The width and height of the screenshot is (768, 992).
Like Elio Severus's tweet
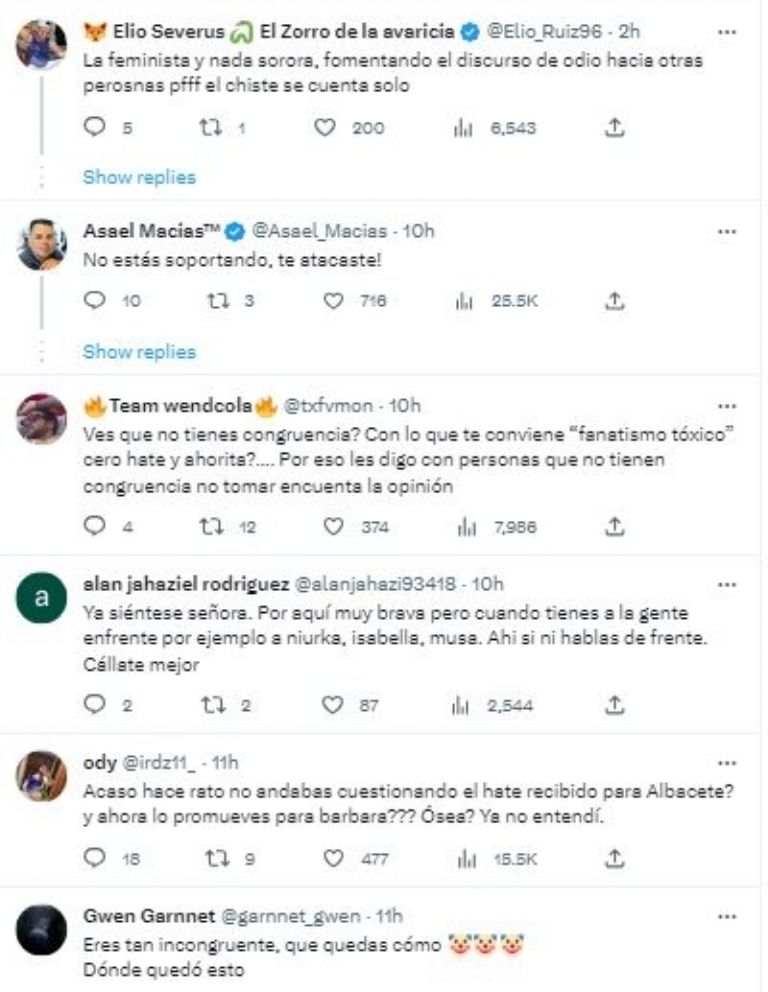(x=324, y=127)
